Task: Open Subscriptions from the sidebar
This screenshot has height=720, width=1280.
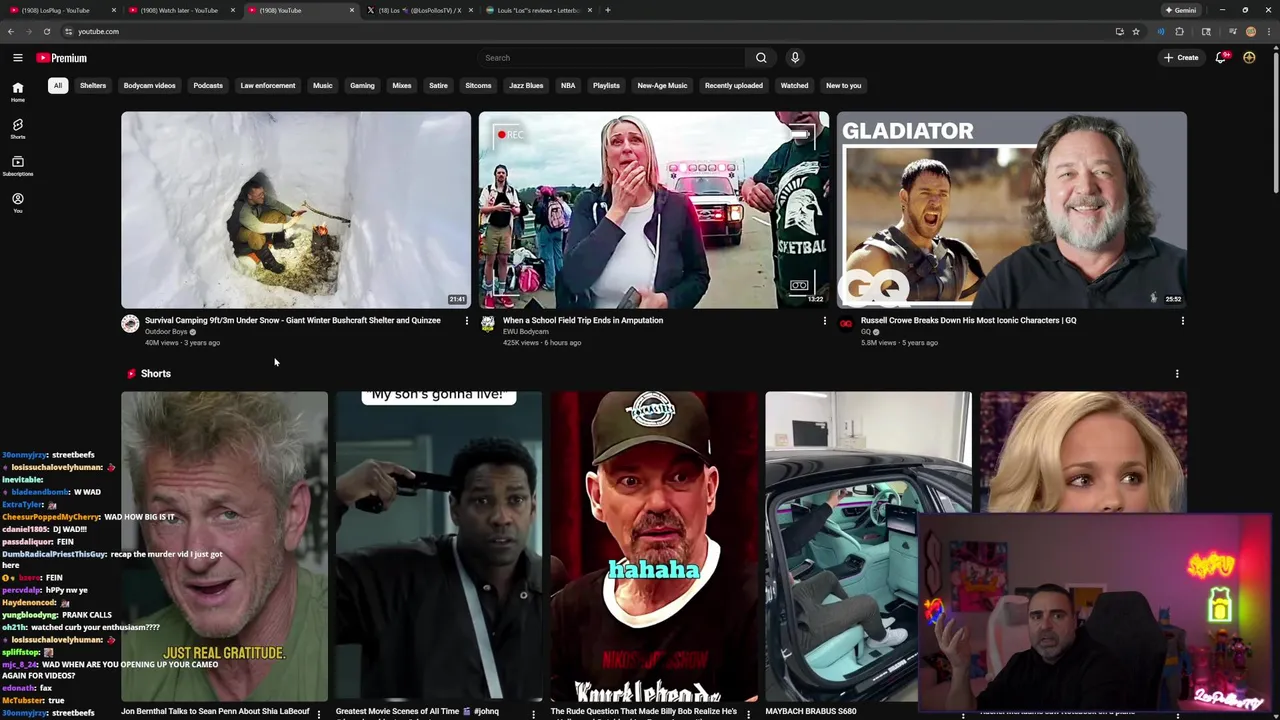Action: (x=17, y=166)
